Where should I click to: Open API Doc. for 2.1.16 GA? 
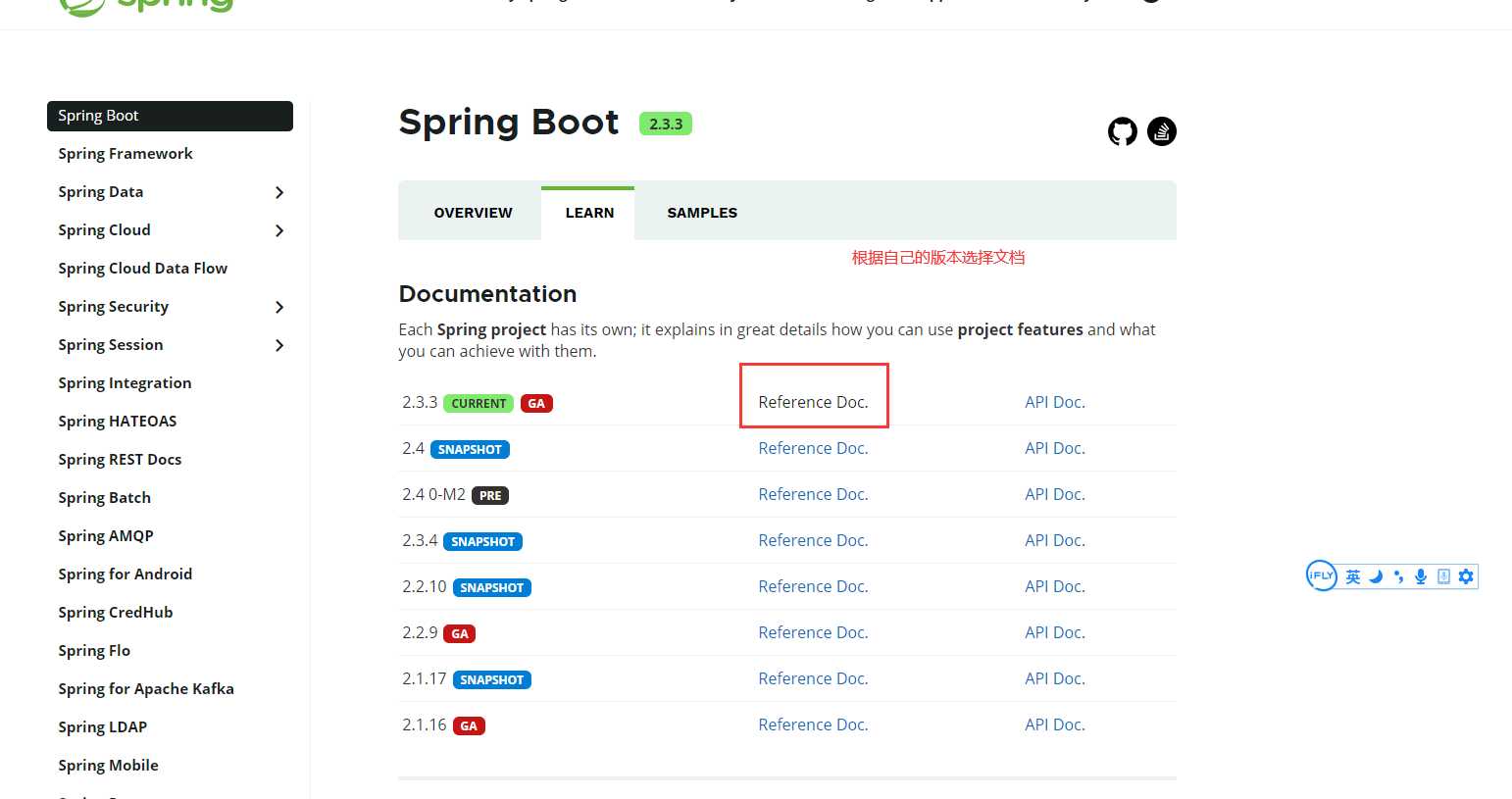(x=1055, y=724)
